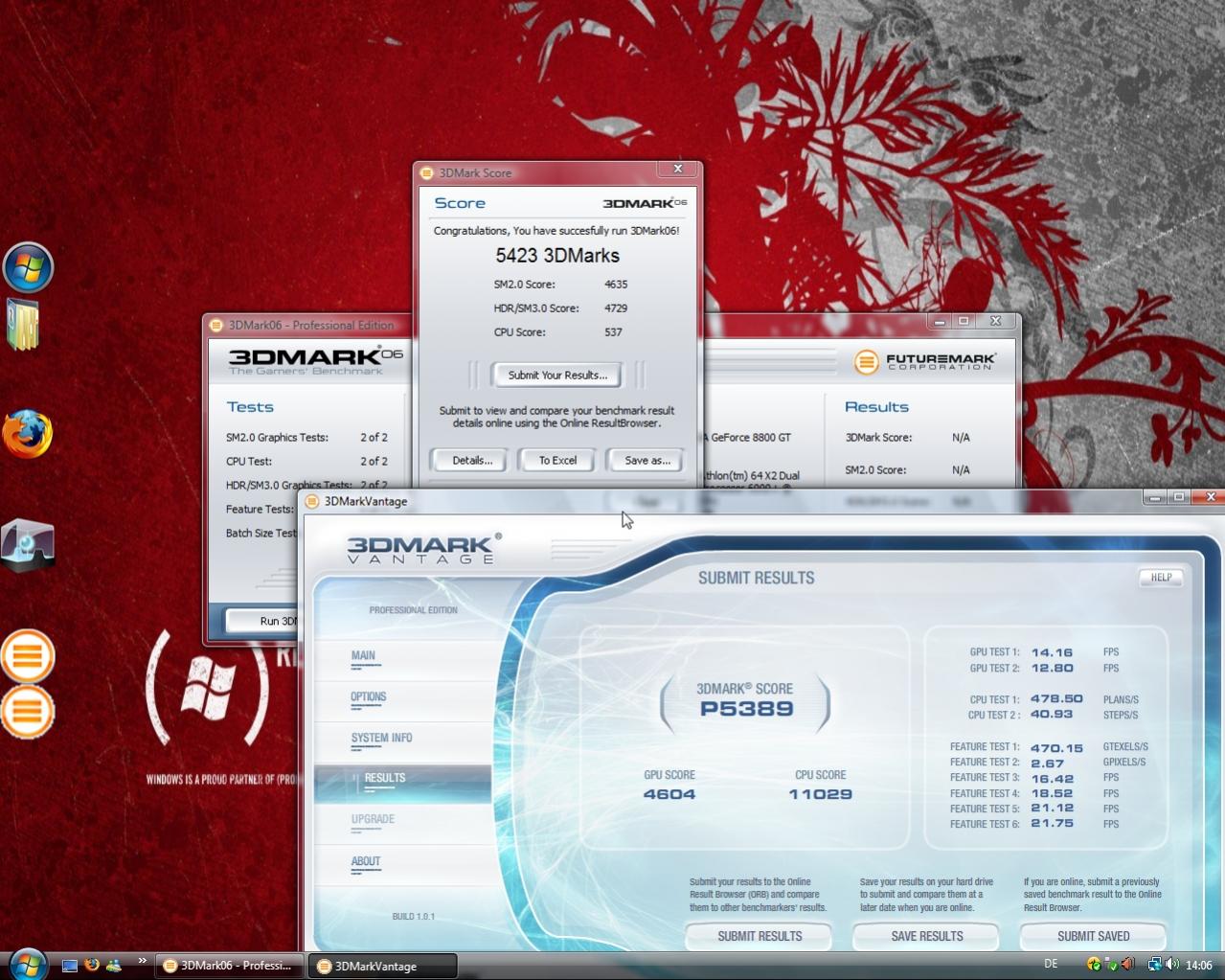
Task: Click FEATURE TEST 6 value 21.75
Action: point(1052,824)
